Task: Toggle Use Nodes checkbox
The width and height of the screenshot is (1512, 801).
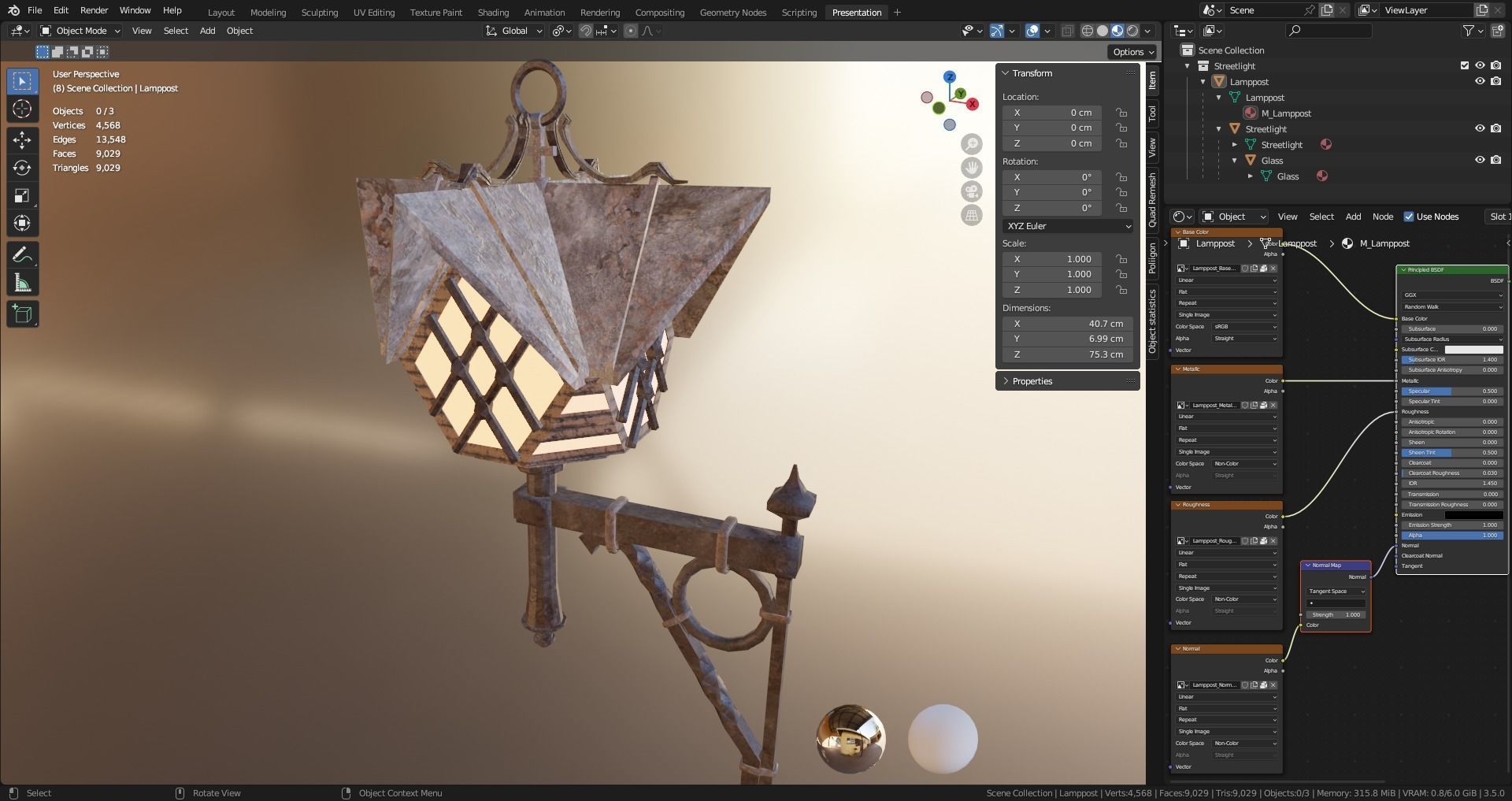Action: pyautogui.click(x=1409, y=217)
